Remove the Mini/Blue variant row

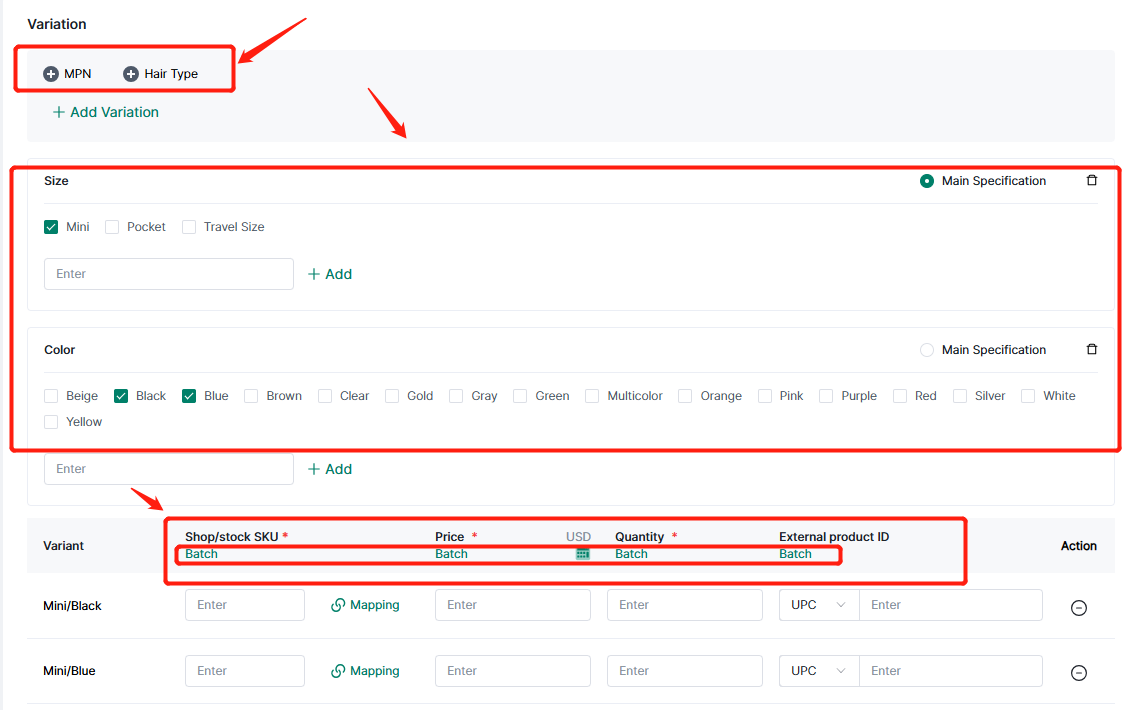click(x=1078, y=673)
